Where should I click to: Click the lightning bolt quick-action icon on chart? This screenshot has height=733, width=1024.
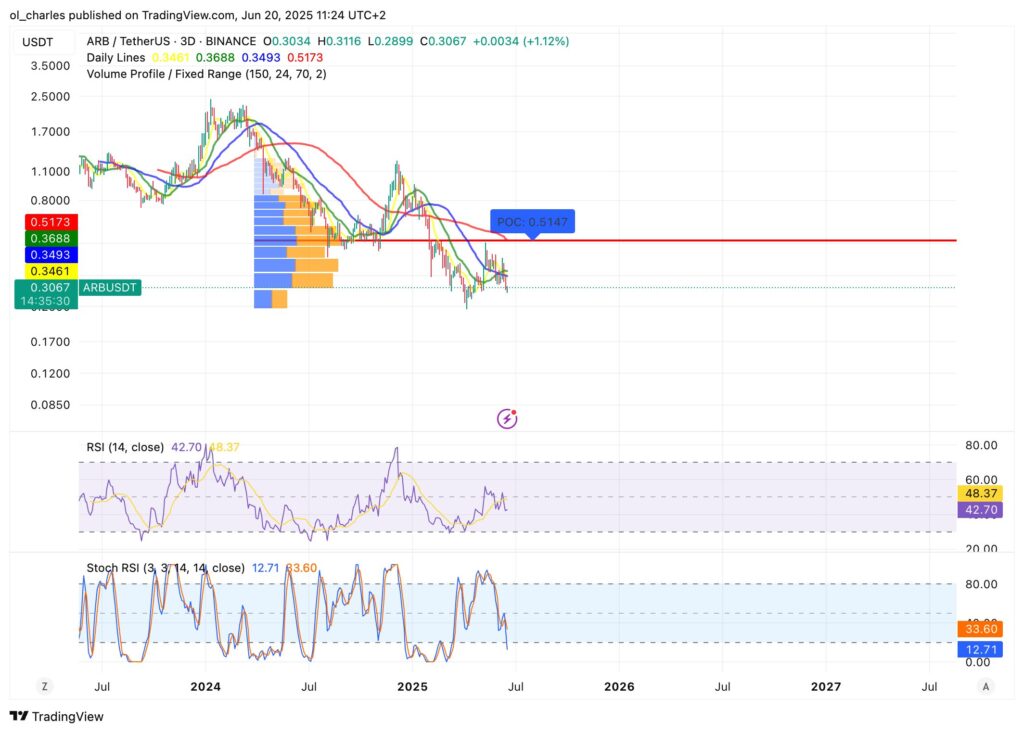[x=507, y=418]
